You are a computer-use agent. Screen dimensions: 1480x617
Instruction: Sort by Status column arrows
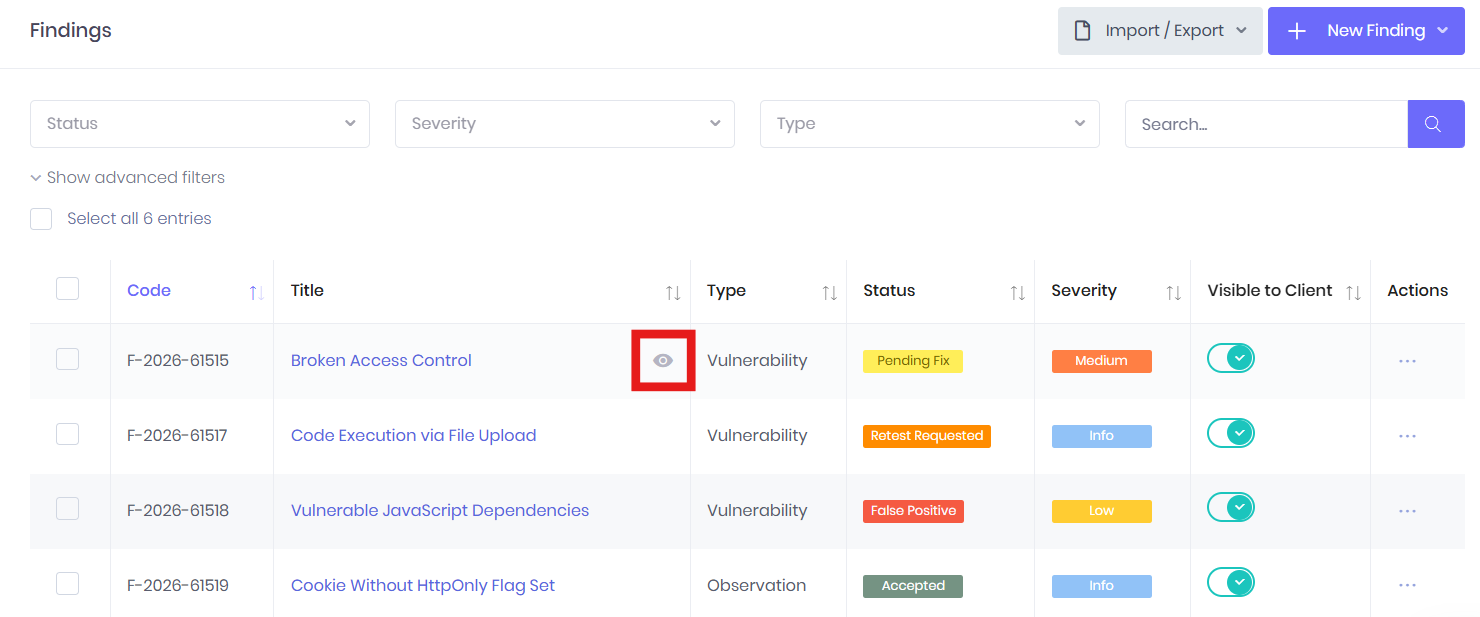pos(1017,292)
